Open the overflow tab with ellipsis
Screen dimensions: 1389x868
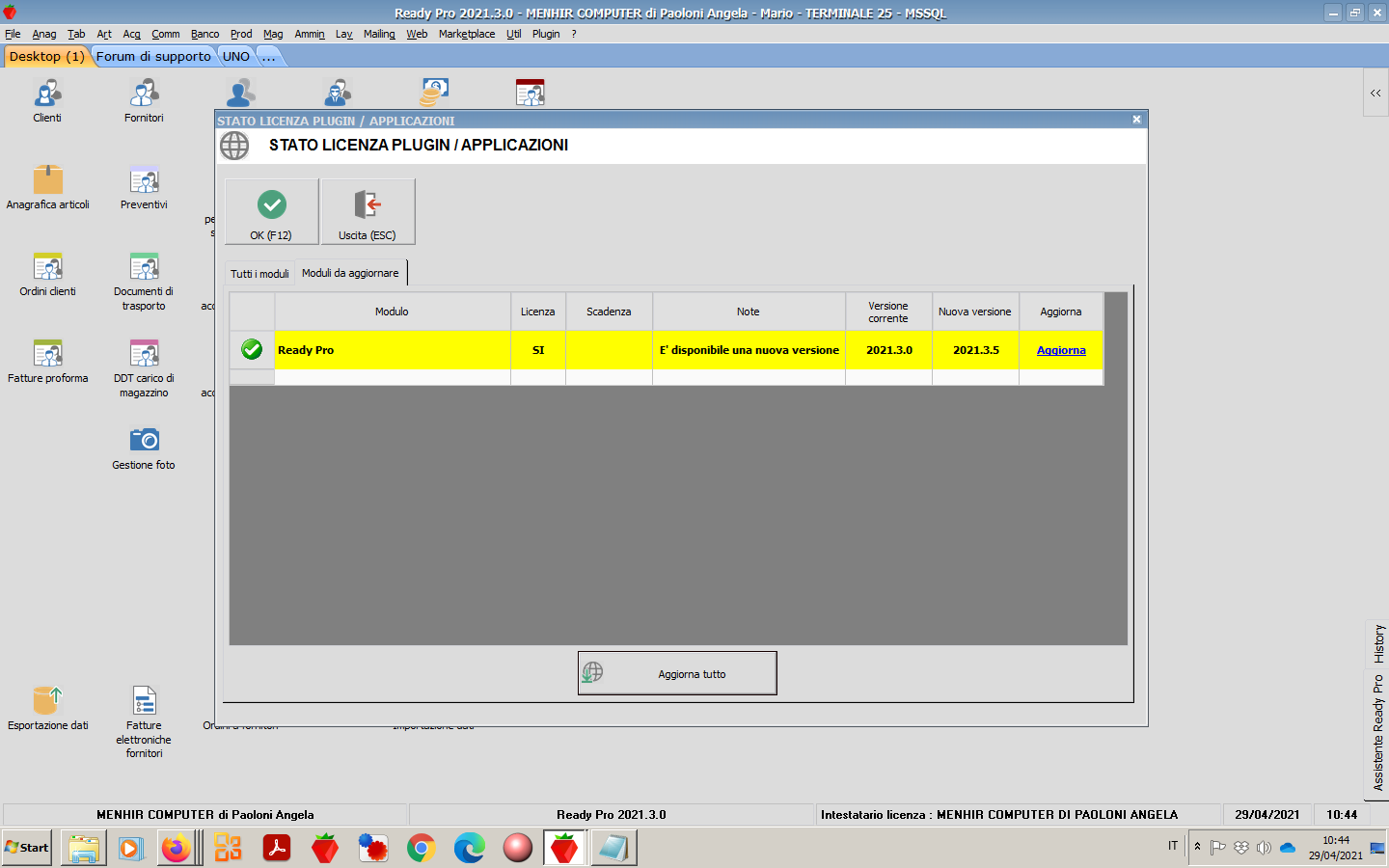[x=268, y=56]
